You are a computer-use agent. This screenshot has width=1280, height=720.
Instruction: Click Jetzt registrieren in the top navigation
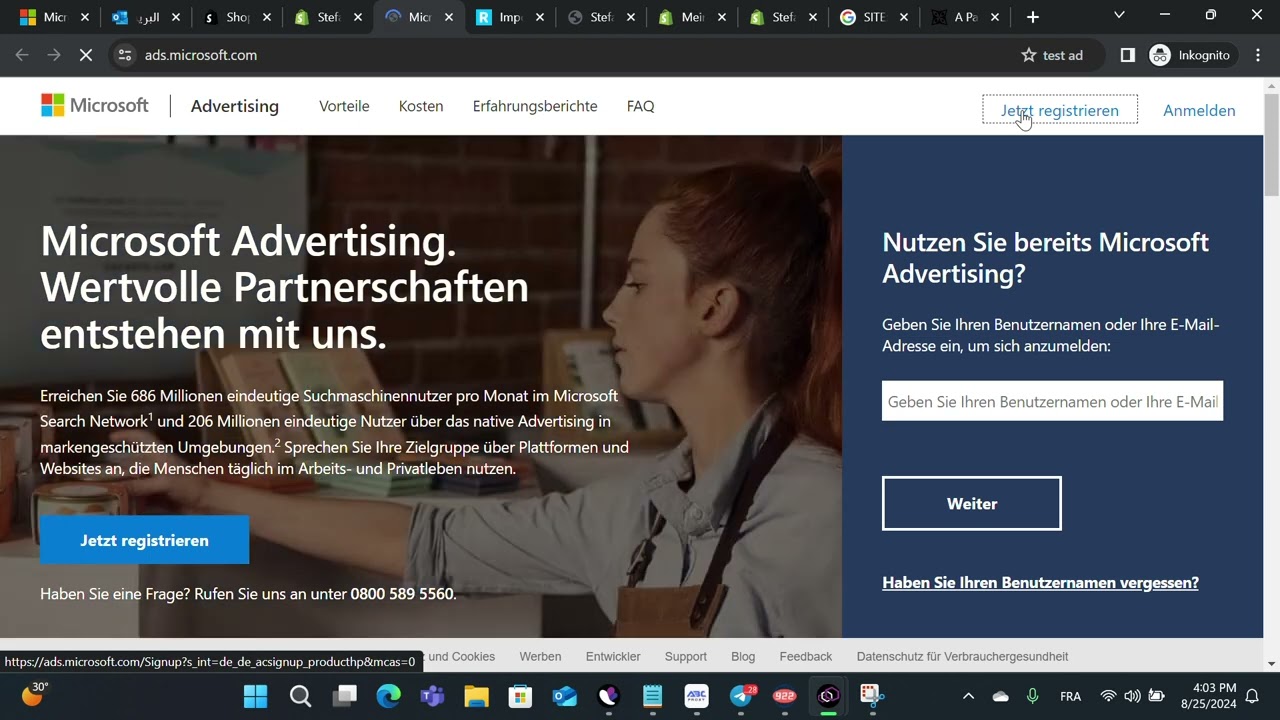click(x=1060, y=110)
